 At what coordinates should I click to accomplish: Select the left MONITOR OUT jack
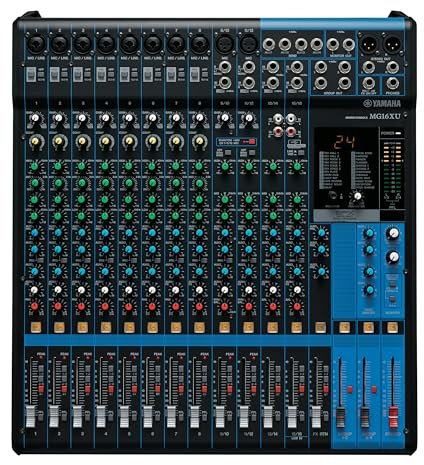point(333,44)
